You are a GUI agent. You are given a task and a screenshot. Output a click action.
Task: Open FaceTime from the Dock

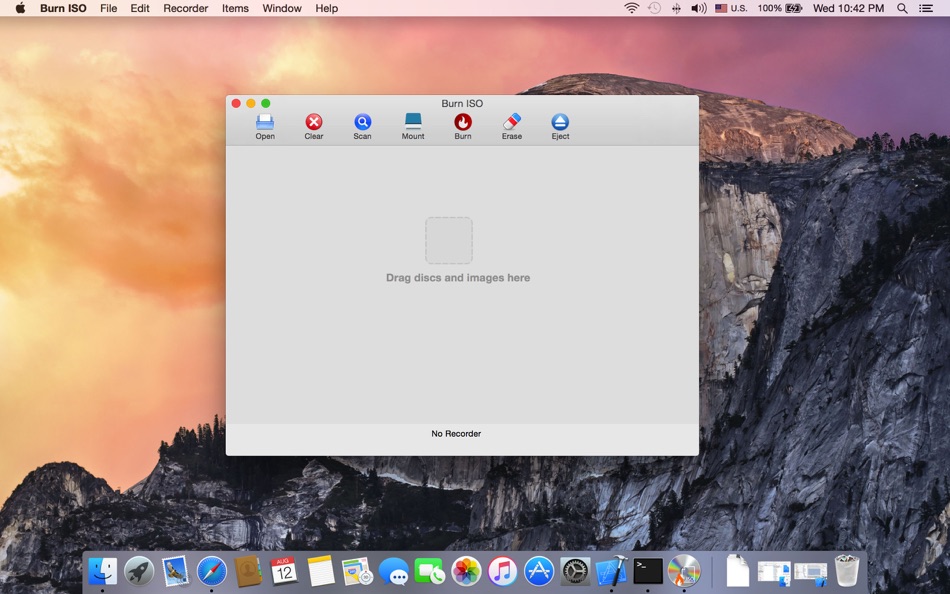point(430,571)
